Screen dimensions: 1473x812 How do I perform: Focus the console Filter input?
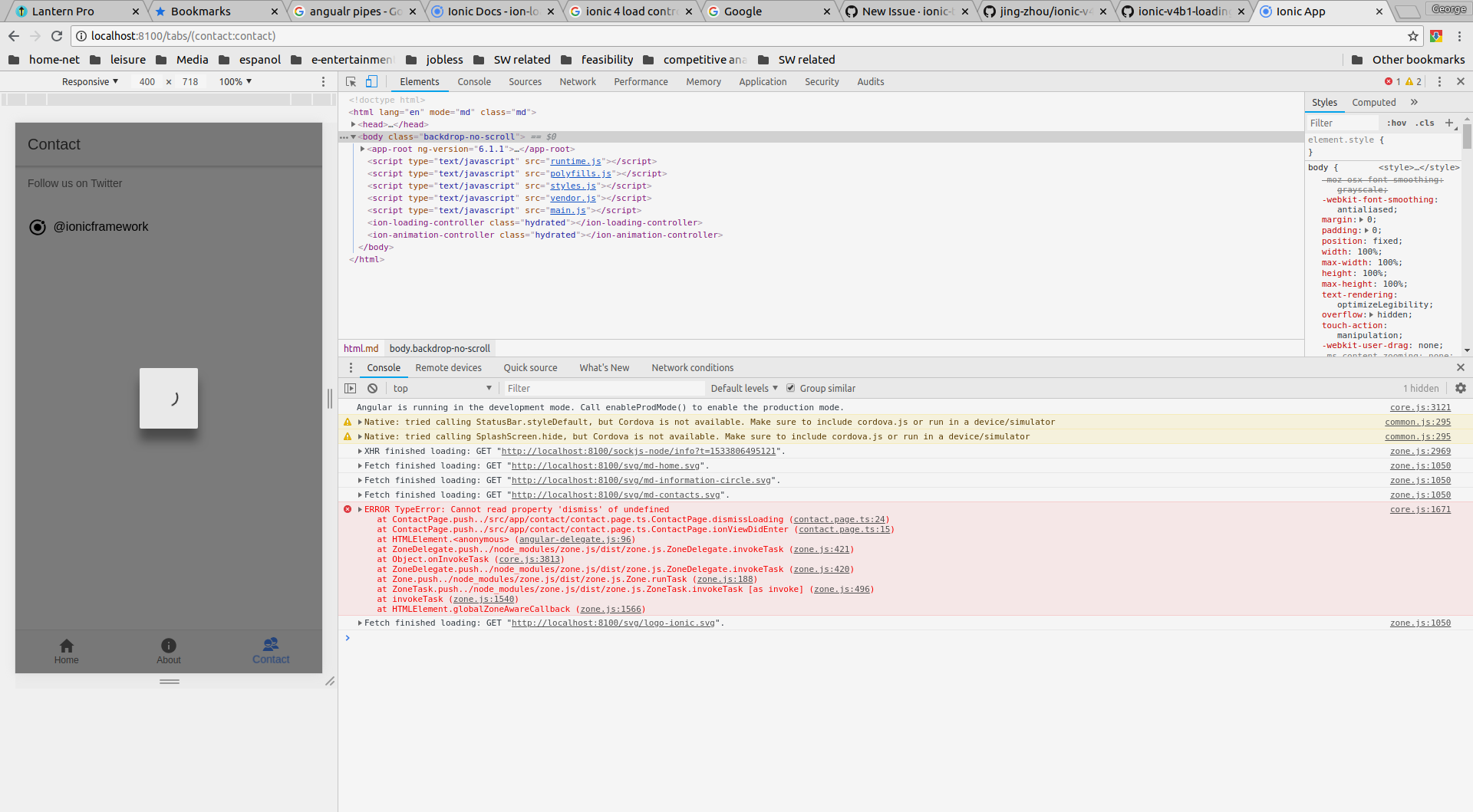pos(604,388)
